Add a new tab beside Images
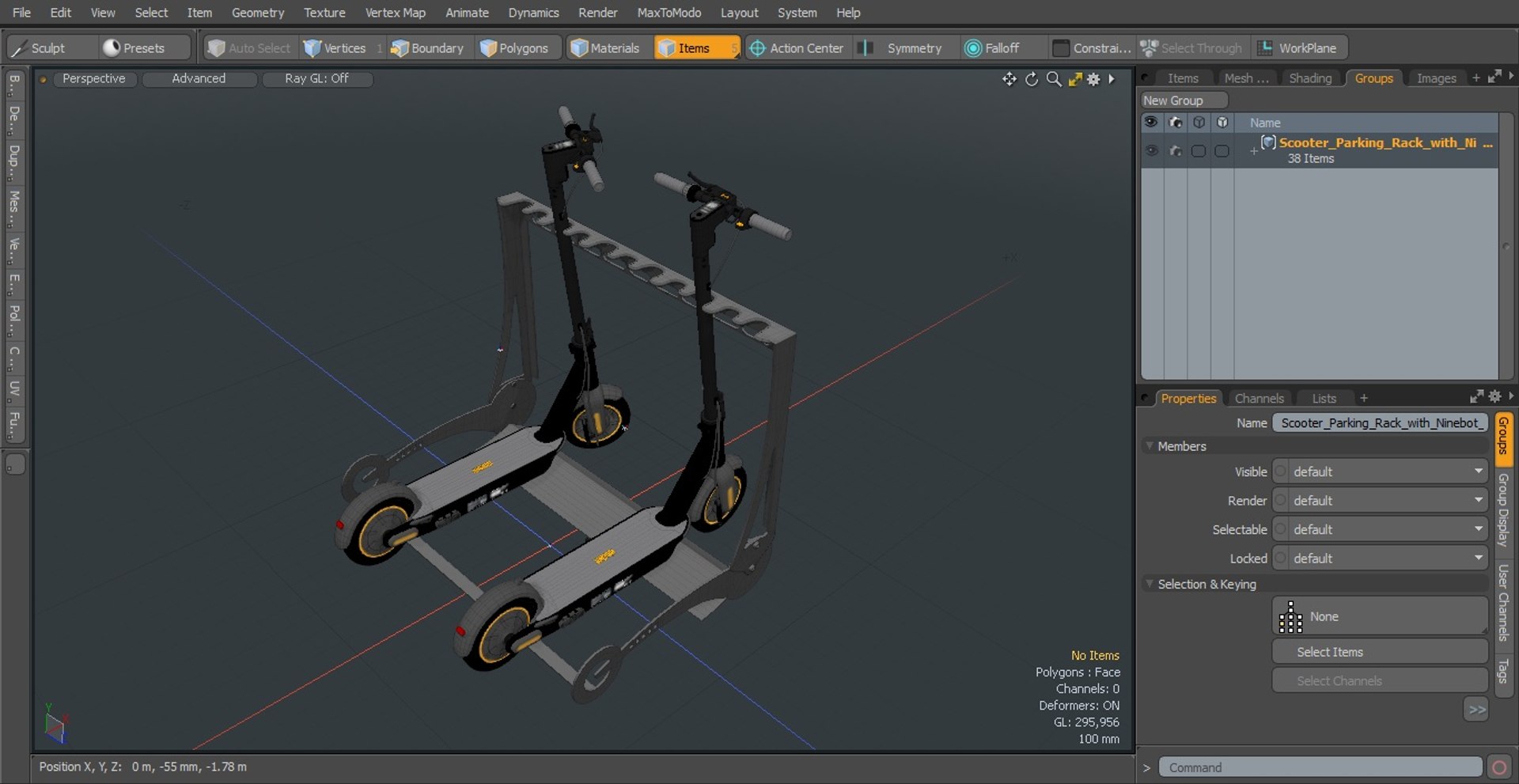This screenshot has height=784, width=1519. (1475, 78)
